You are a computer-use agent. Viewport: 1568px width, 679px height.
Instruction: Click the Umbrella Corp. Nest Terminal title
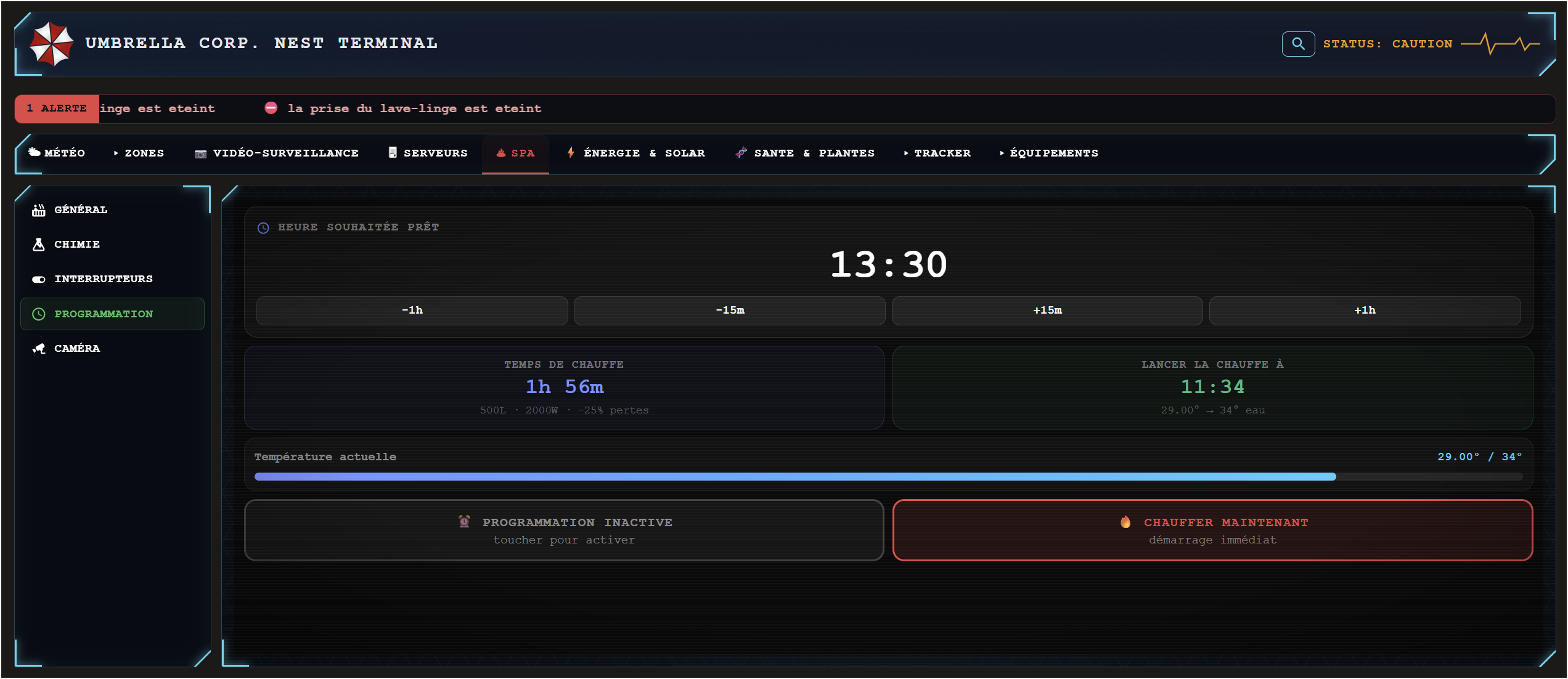coord(261,43)
